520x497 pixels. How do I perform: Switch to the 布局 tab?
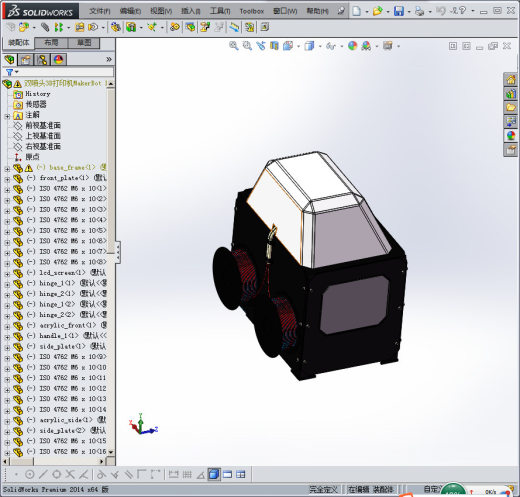(51, 43)
